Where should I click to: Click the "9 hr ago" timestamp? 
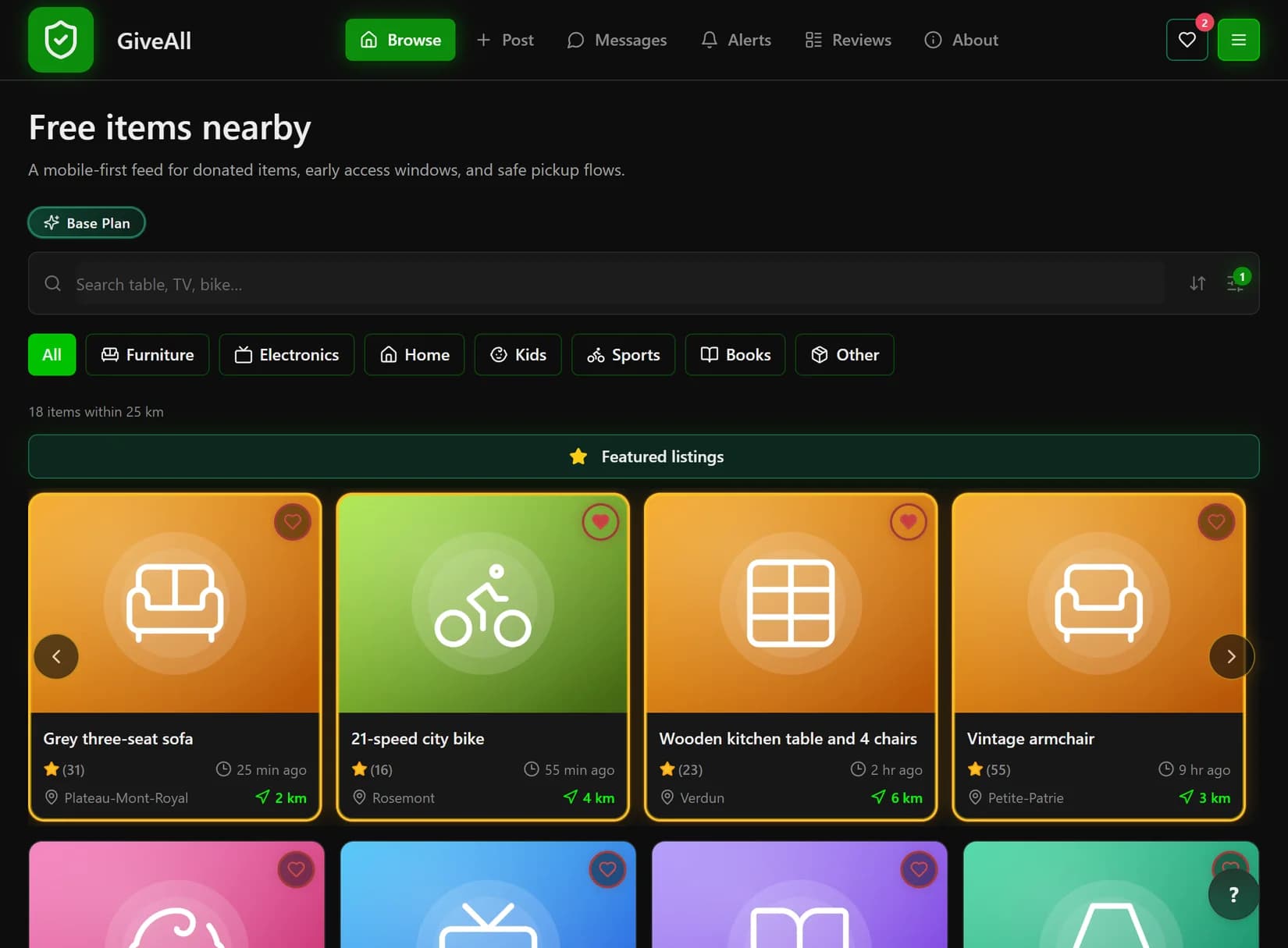pyautogui.click(x=1204, y=770)
